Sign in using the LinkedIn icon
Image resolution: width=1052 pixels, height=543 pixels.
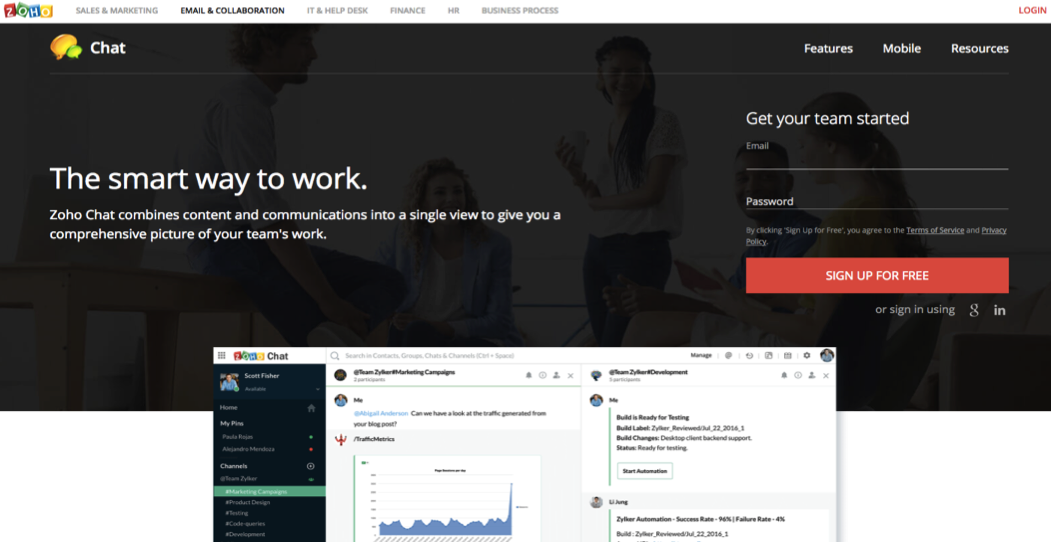999,310
